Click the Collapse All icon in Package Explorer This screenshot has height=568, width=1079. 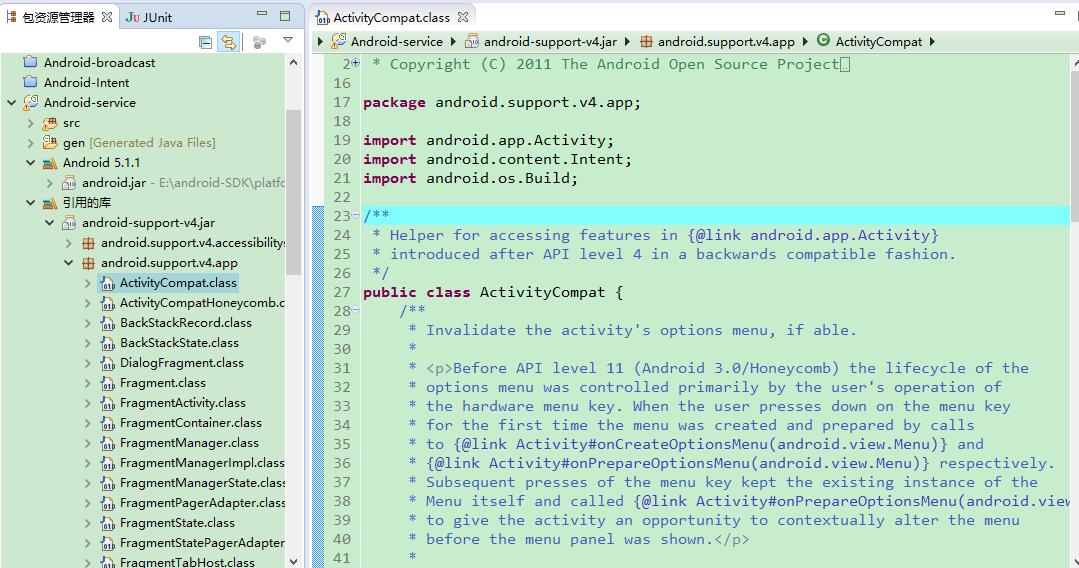(205, 42)
